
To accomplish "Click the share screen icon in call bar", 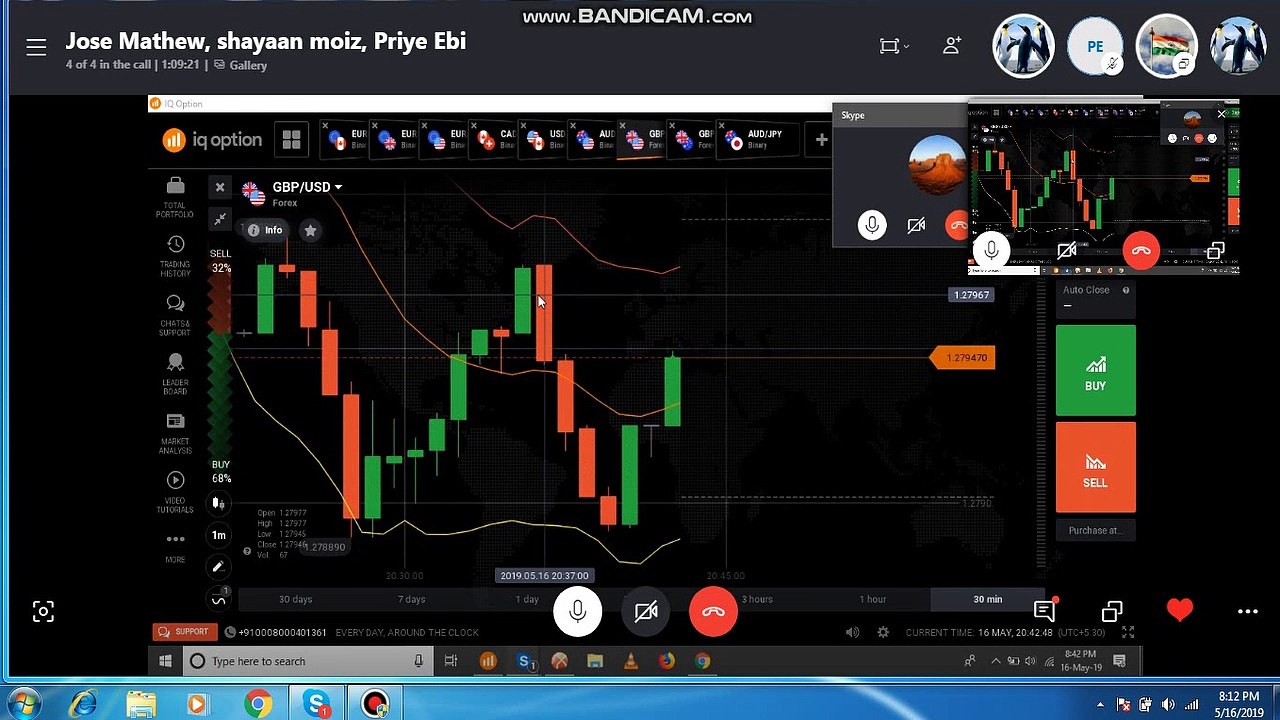I will point(1112,611).
